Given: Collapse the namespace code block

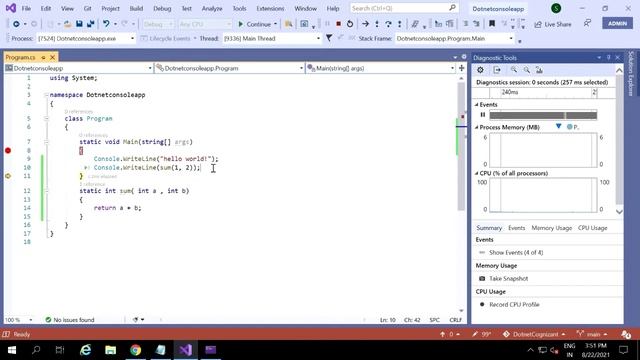Looking at the screenshot, I should click(47, 95).
